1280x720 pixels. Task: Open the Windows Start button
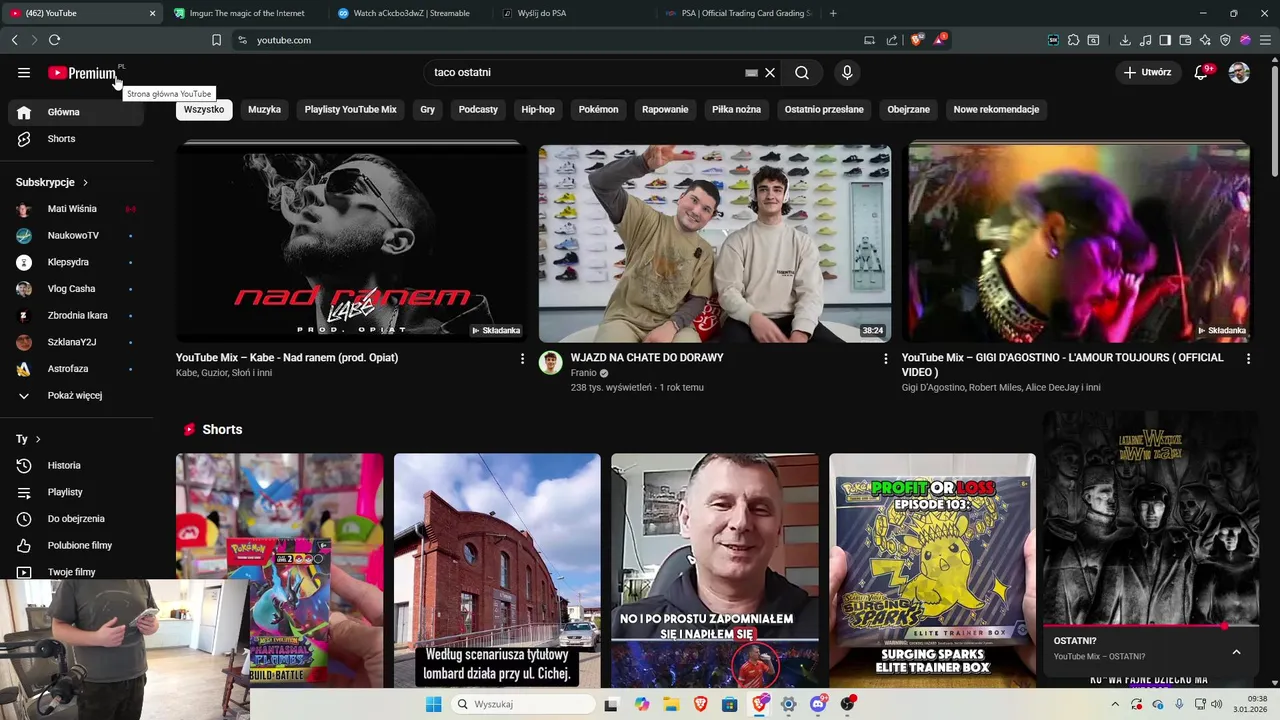(433, 704)
